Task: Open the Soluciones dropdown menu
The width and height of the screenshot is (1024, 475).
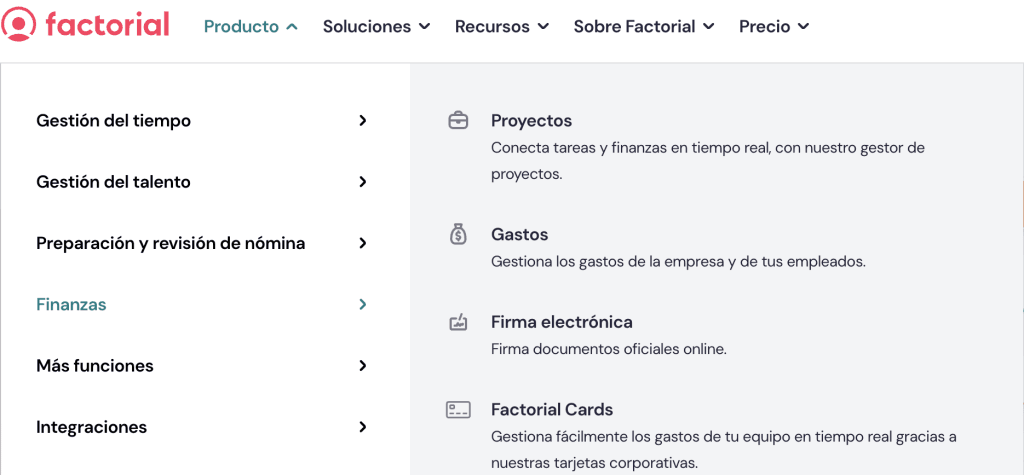Action: click(377, 27)
